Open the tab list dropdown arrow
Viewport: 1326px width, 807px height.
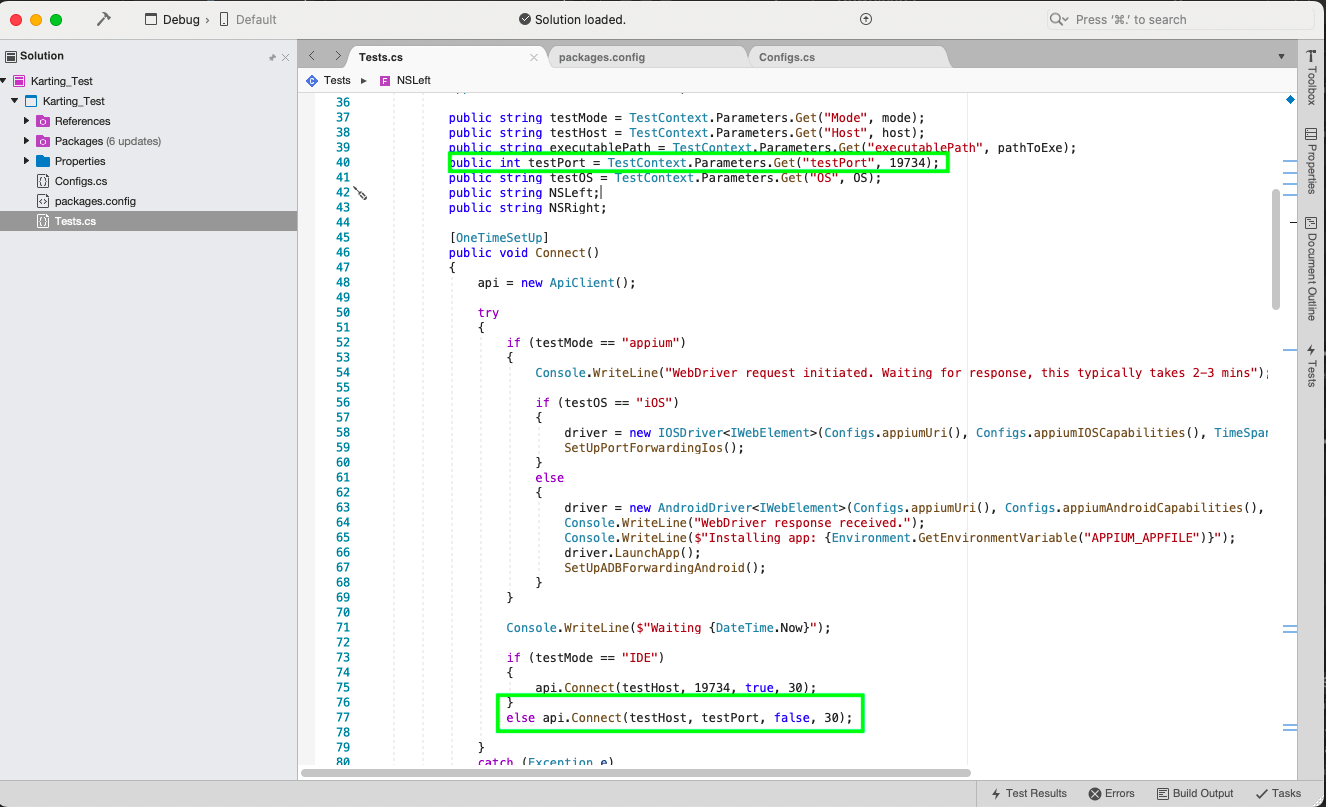[x=1282, y=57]
